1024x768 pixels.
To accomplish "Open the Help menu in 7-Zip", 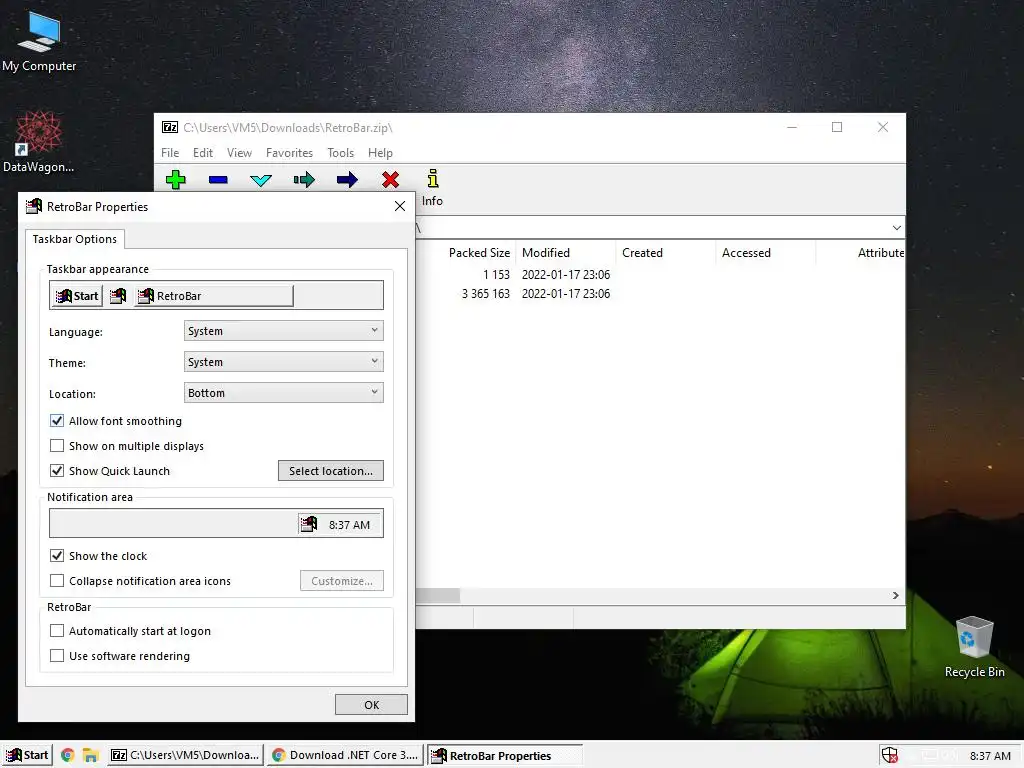I will pyautogui.click(x=380, y=152).
